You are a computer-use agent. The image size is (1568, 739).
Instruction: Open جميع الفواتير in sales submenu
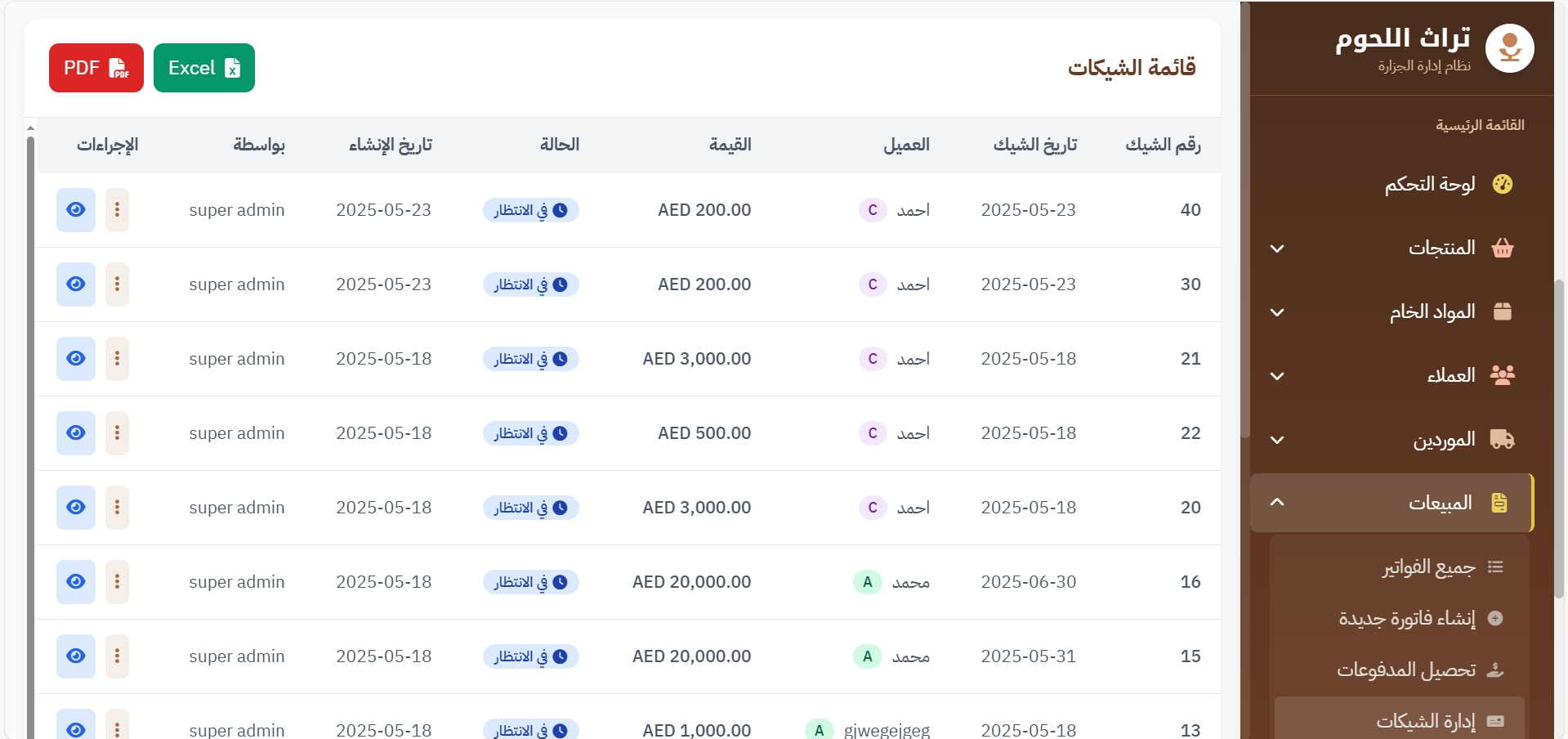click(1428, 567)
